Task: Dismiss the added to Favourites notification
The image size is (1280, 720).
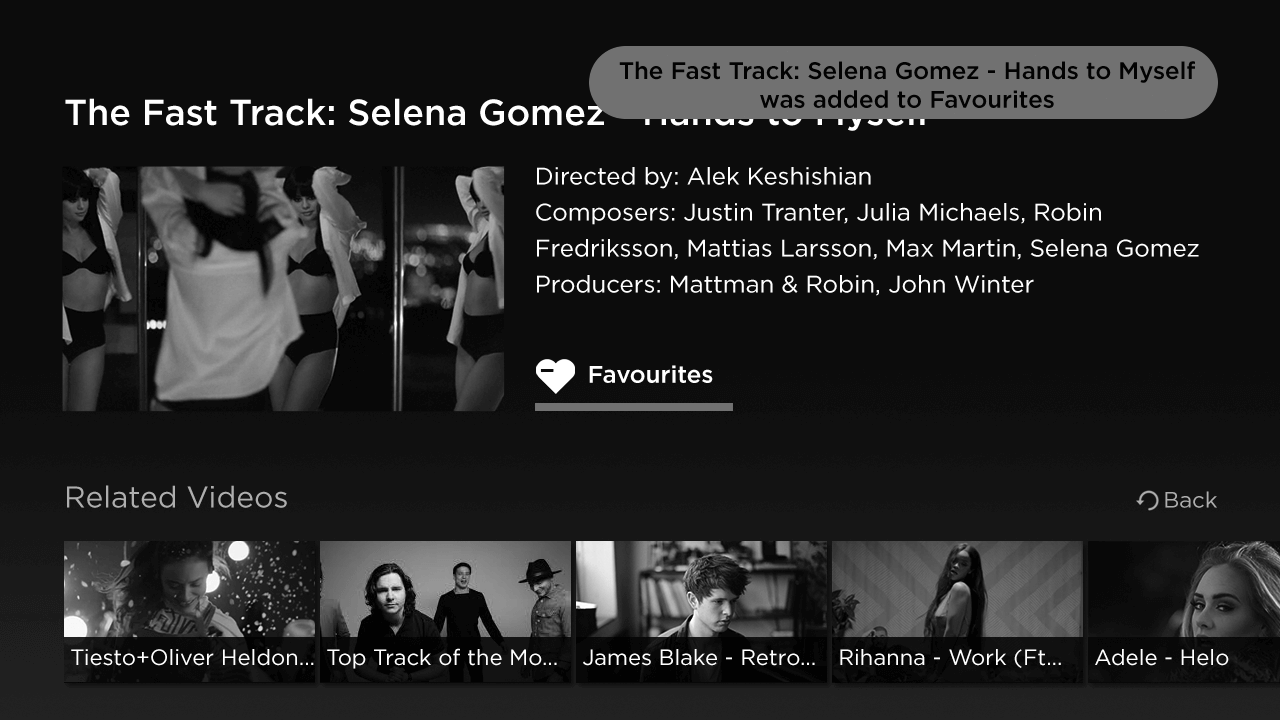Action: (x=903, y=84)
